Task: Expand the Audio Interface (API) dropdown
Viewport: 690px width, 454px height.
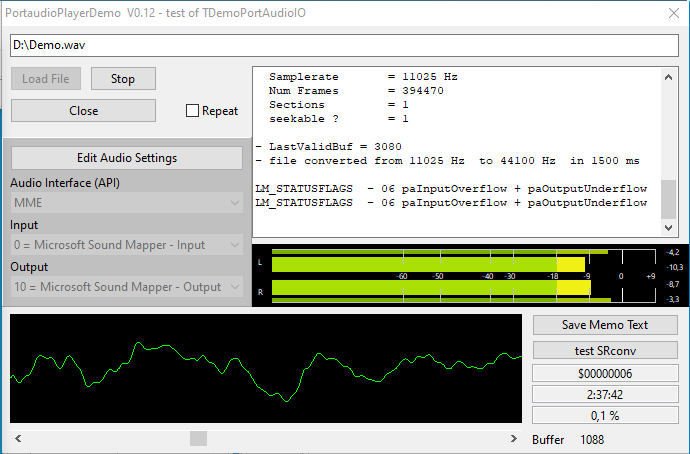Action: pos(126,203)
